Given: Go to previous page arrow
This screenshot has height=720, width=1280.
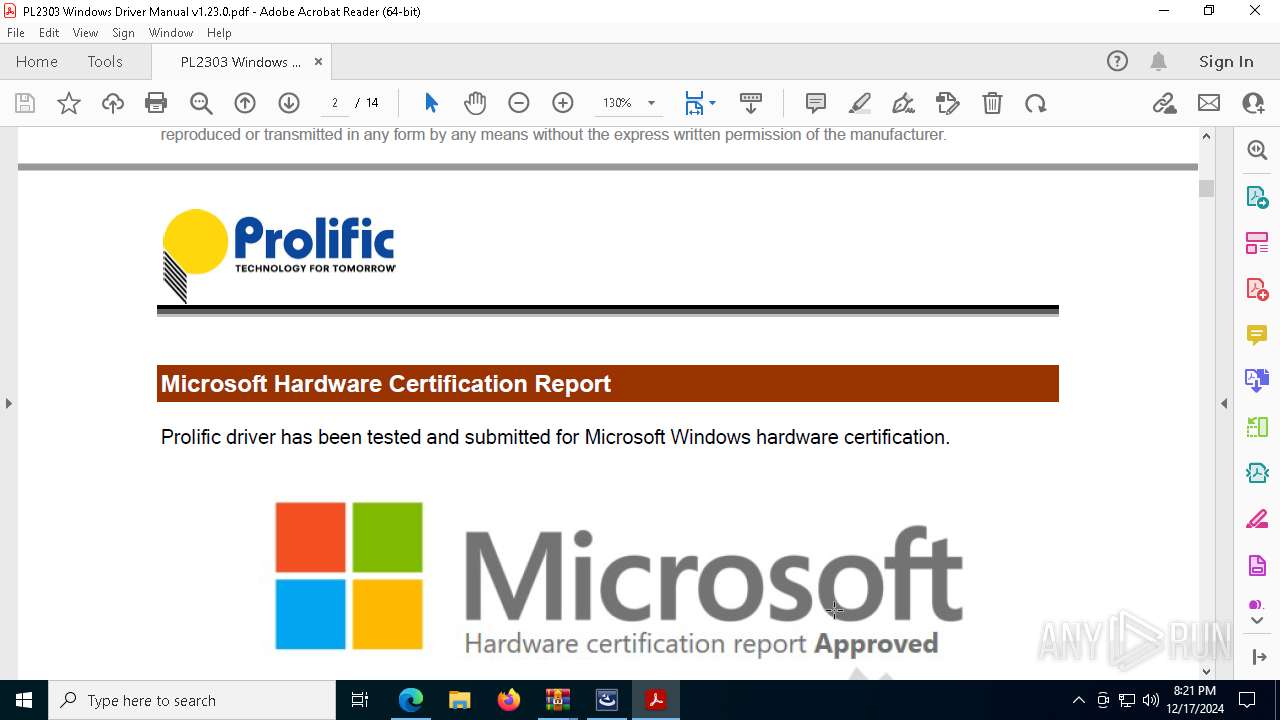Looking at the screenshot, I should (245, 103).
